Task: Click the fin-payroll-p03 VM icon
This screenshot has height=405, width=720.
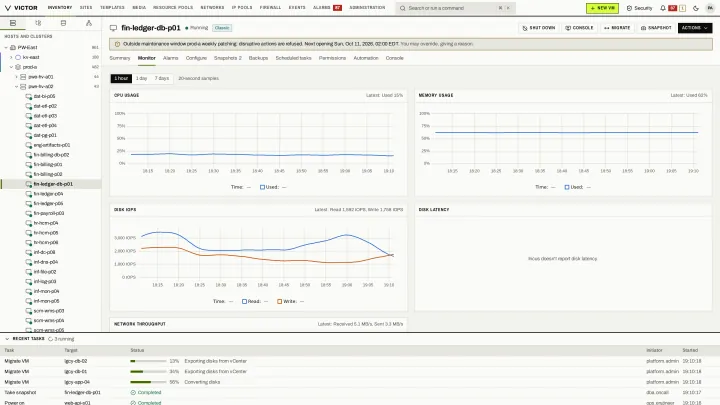Action: tap(28, 213)
